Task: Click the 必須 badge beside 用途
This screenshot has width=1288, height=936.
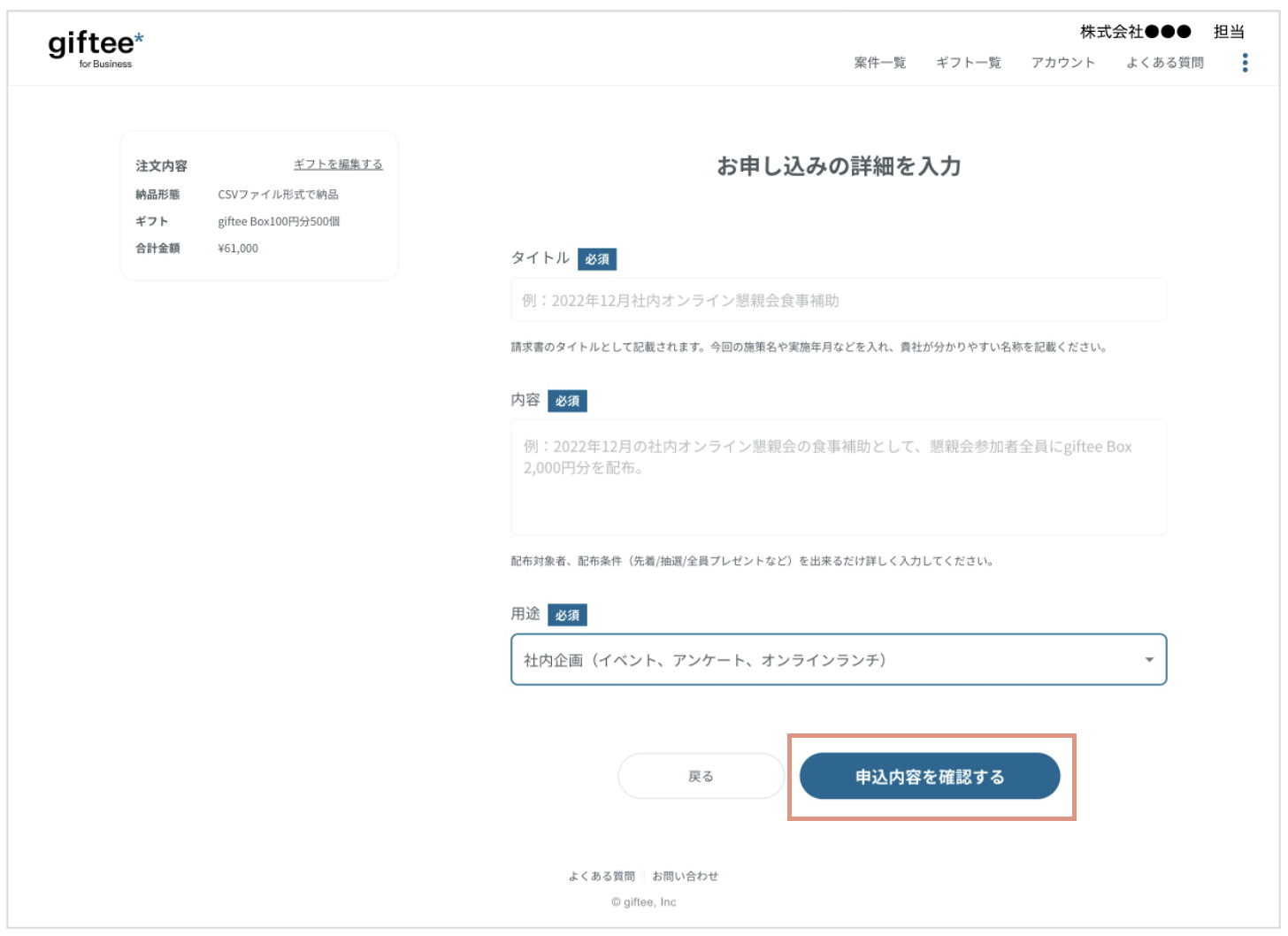Action: [567, 615]
